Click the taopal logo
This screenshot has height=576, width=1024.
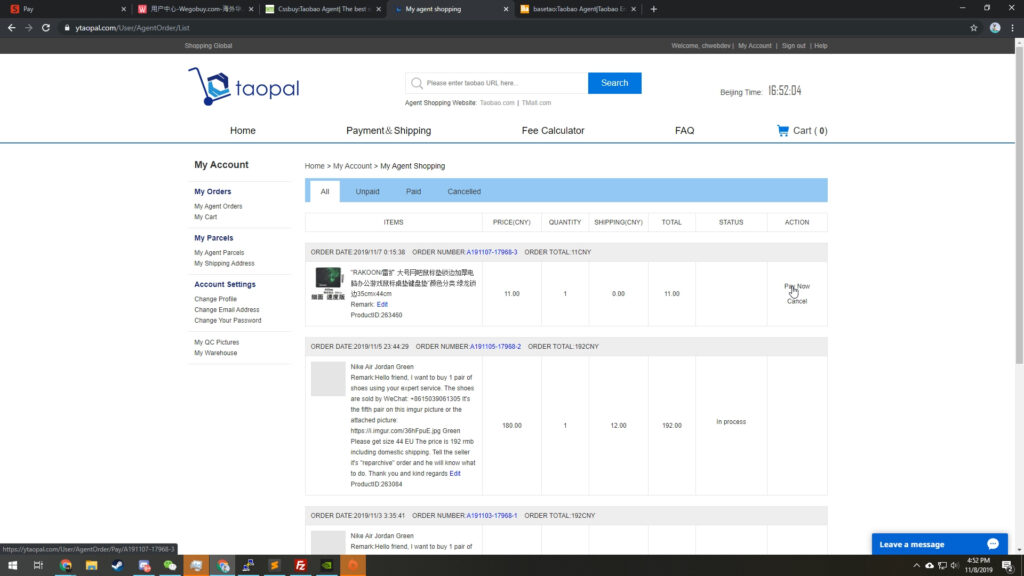(244, 86)
